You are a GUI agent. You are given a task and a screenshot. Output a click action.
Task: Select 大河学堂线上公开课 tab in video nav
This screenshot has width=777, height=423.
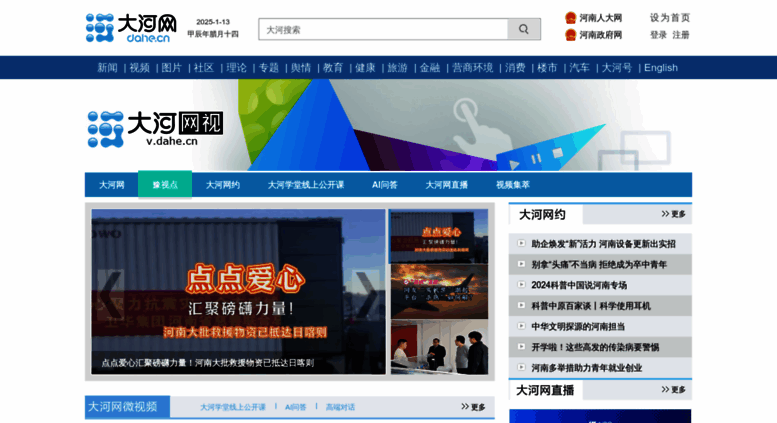tap(306, 185)
